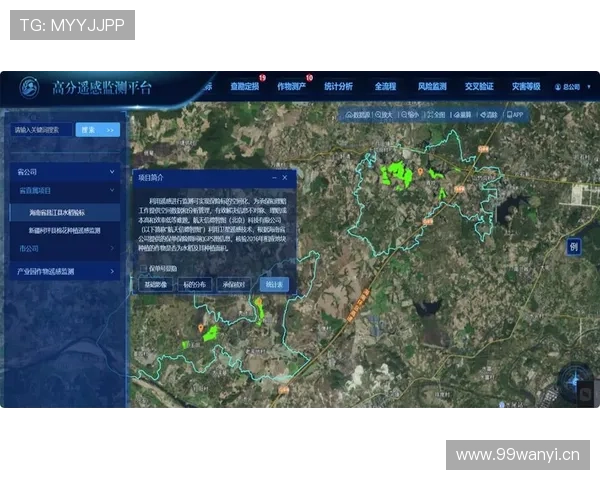Open the 风险监测 menu

tap(432, 87)
